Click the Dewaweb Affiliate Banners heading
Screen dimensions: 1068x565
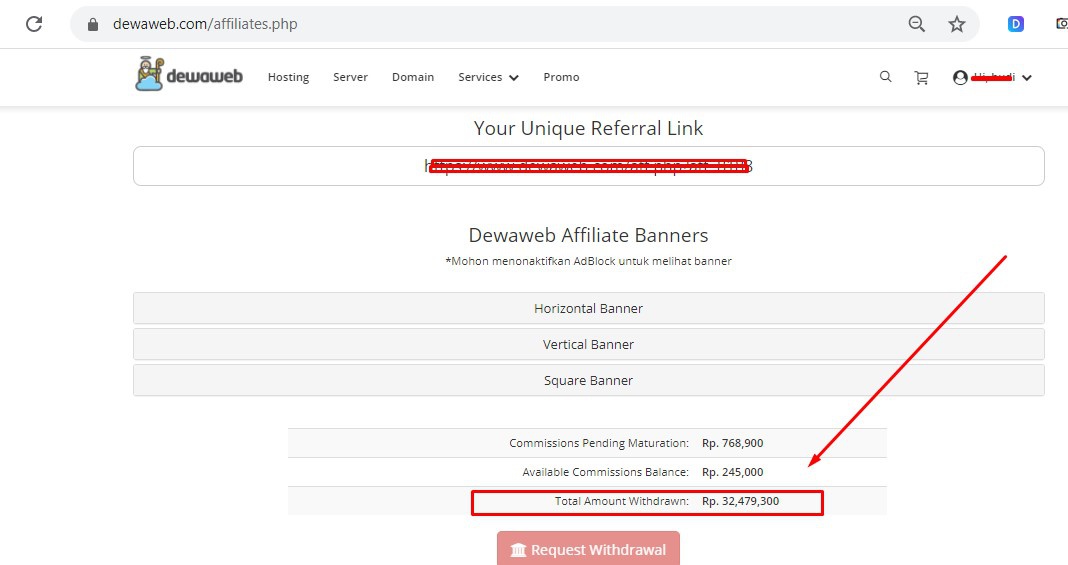point(588,235)
